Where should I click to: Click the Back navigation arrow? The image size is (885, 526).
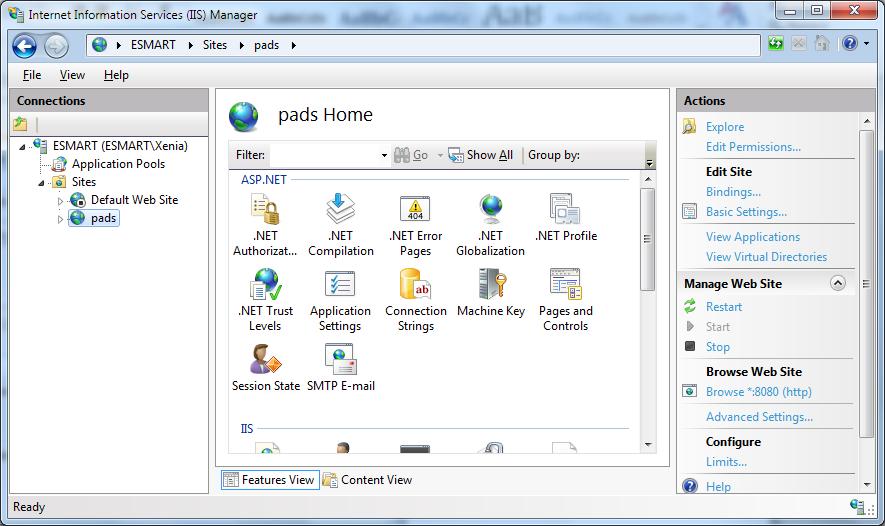tap(25, 46)
